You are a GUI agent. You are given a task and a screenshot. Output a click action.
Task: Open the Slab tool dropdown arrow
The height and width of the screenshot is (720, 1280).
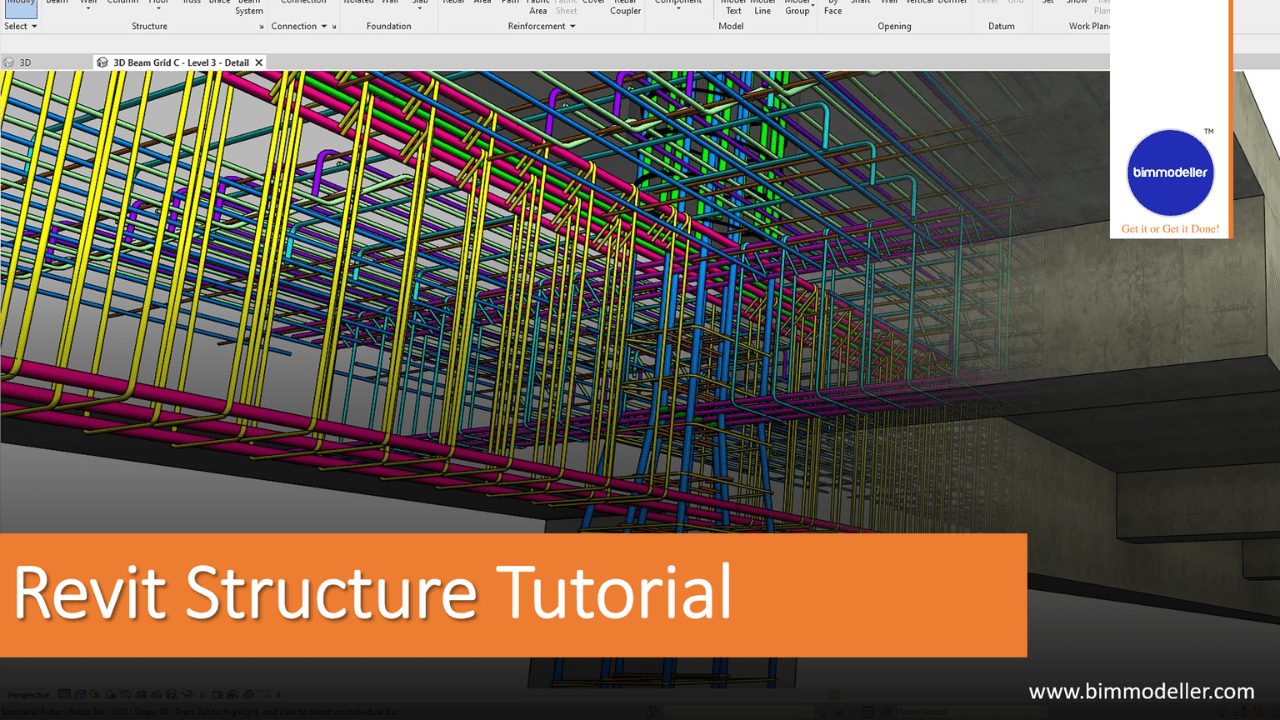coord(420,9)
